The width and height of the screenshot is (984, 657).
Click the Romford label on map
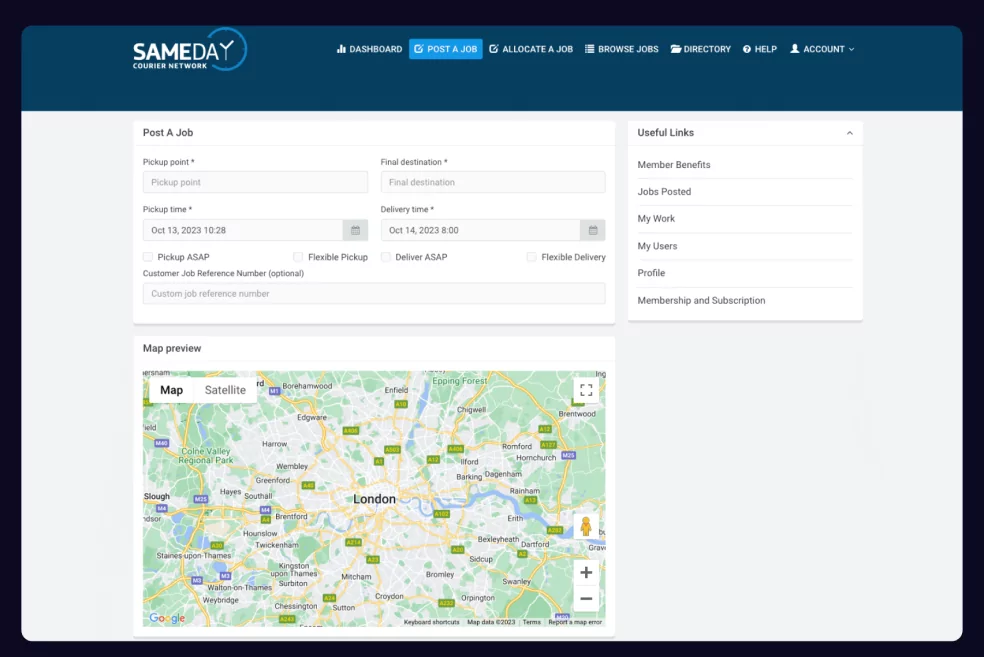(x=516, y=446)
